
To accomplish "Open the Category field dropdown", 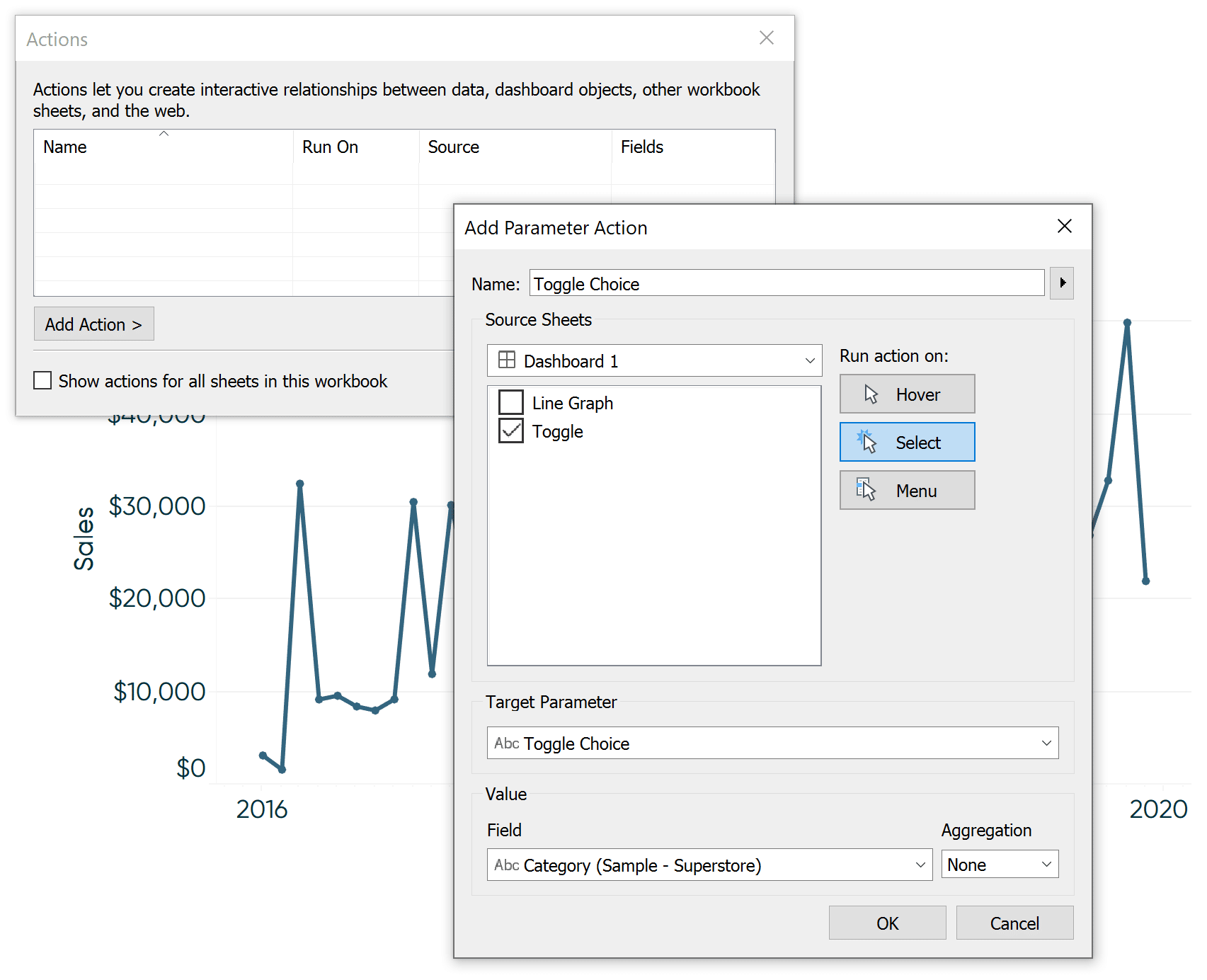I will pos(920,865).
